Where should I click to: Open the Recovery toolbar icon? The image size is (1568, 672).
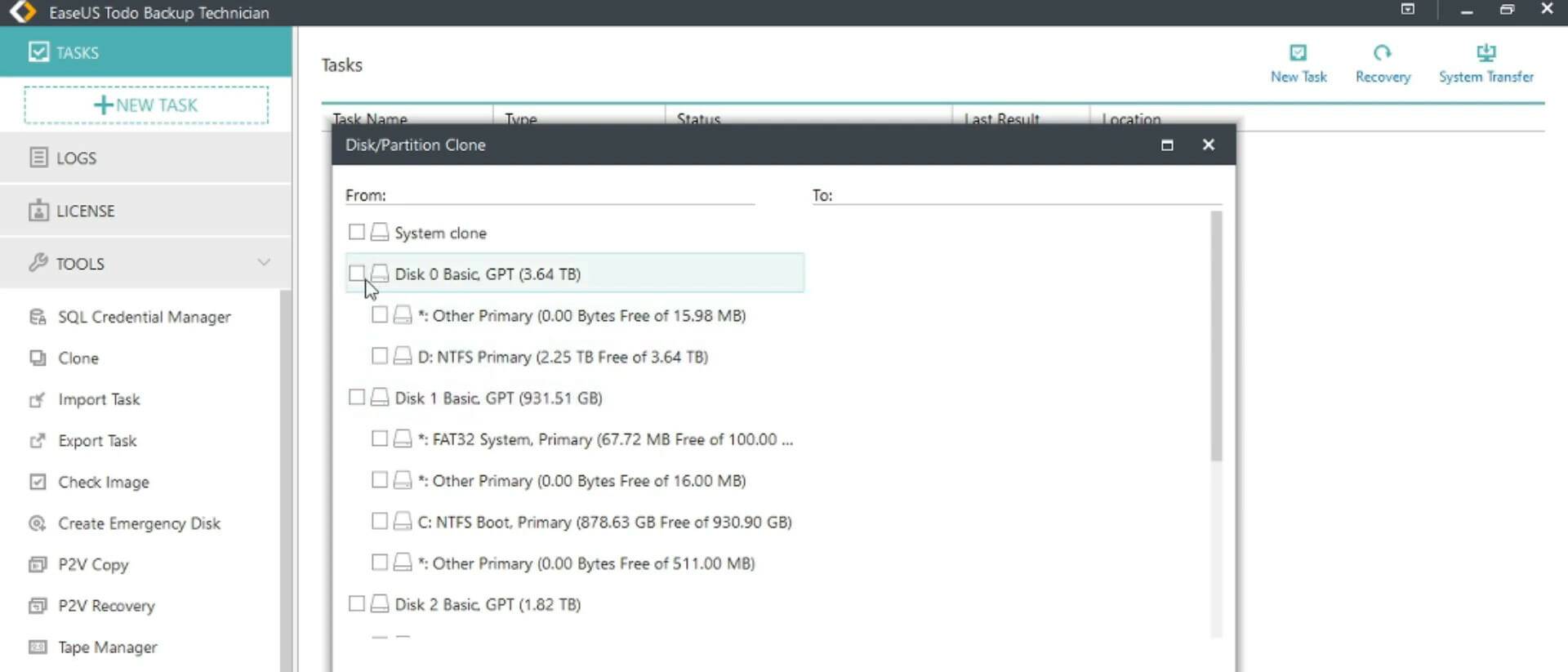point(1382,53)
